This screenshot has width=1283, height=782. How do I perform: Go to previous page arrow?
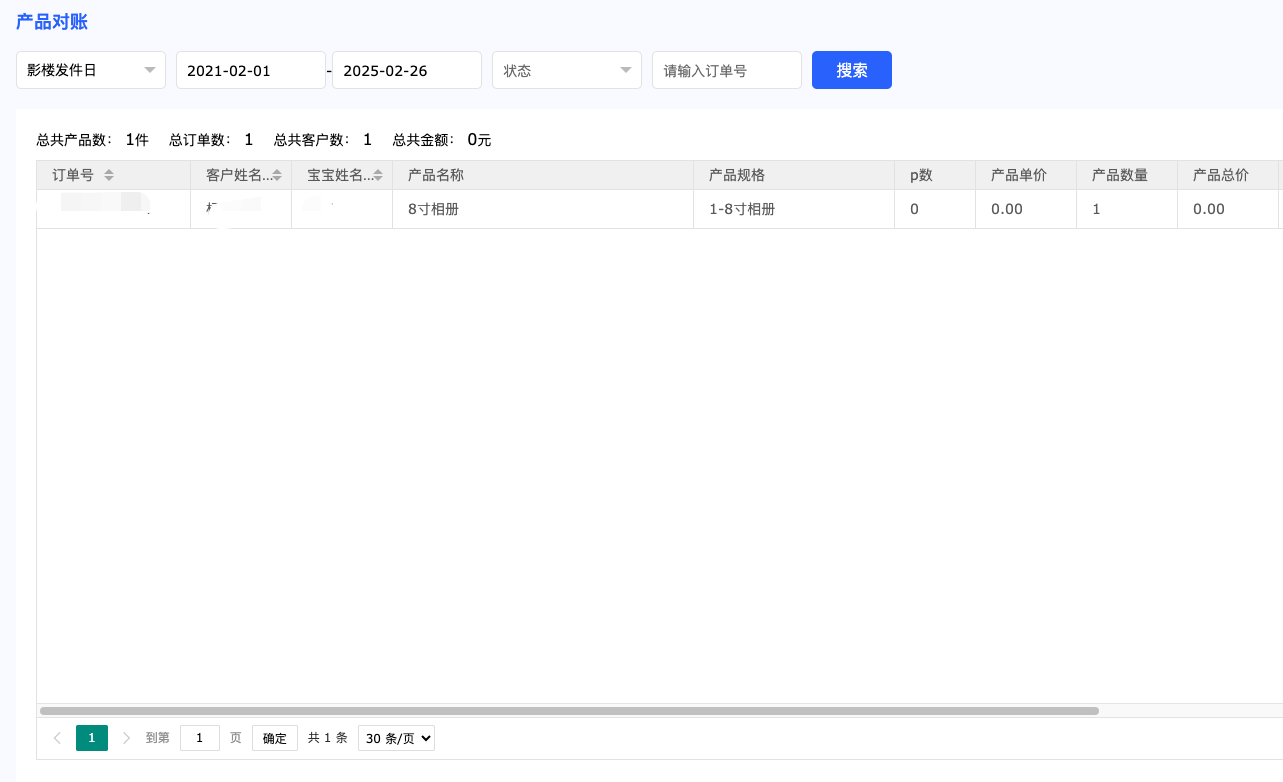point(57,738)
